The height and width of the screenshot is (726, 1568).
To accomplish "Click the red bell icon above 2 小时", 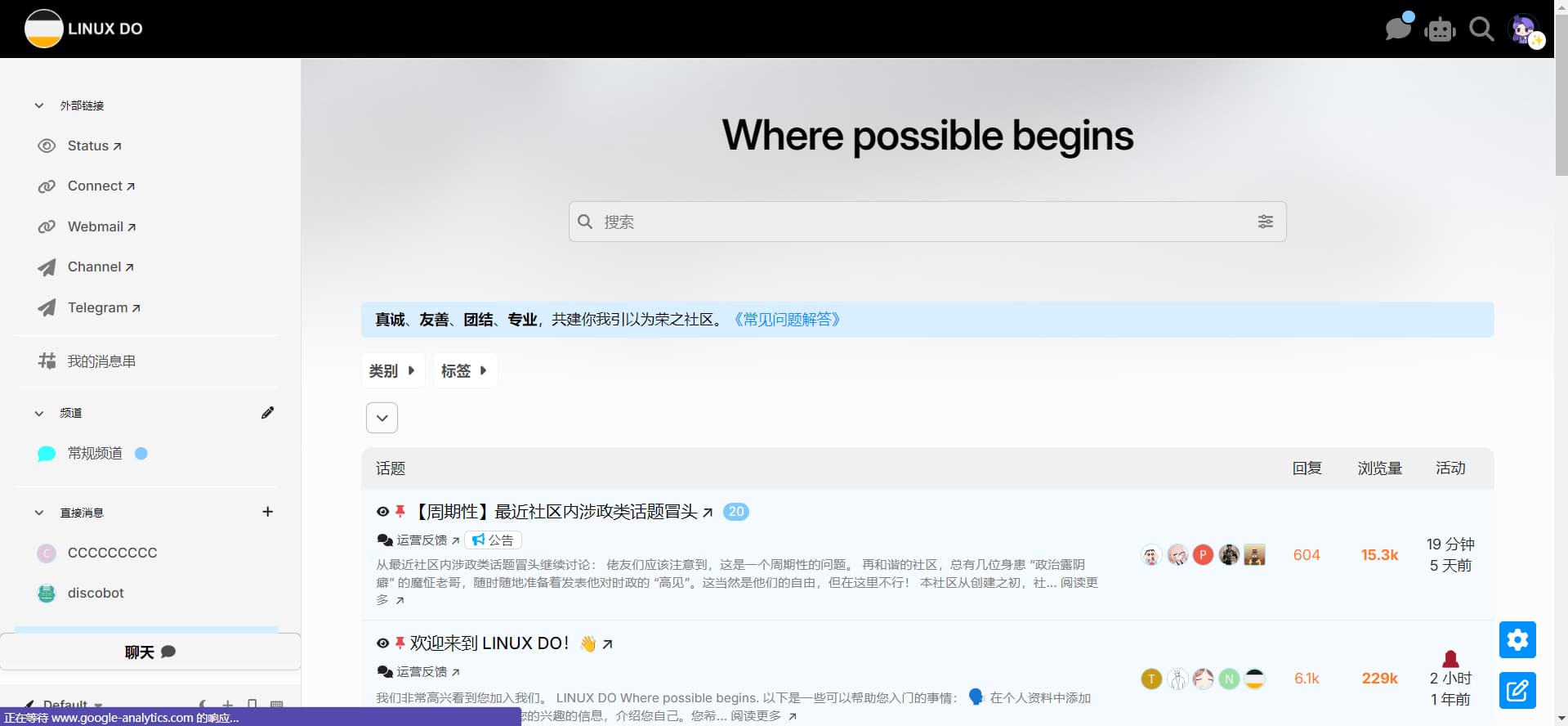I will click(x=1450, y=659).
